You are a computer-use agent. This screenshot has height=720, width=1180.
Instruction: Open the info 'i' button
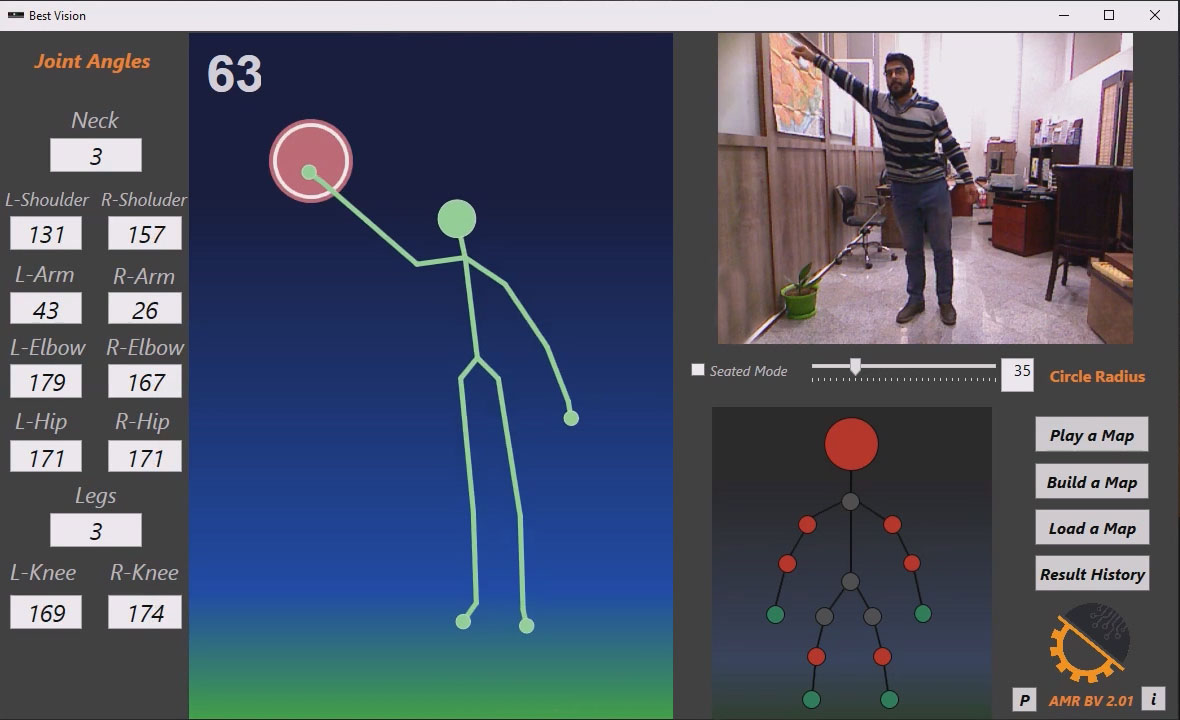click(1153, 699)
